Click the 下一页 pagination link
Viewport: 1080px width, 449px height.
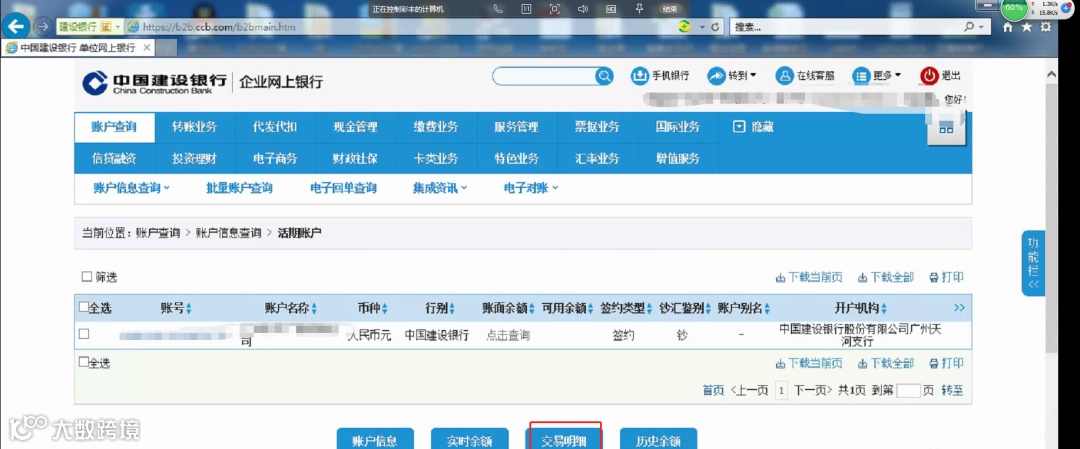(813, 390)
